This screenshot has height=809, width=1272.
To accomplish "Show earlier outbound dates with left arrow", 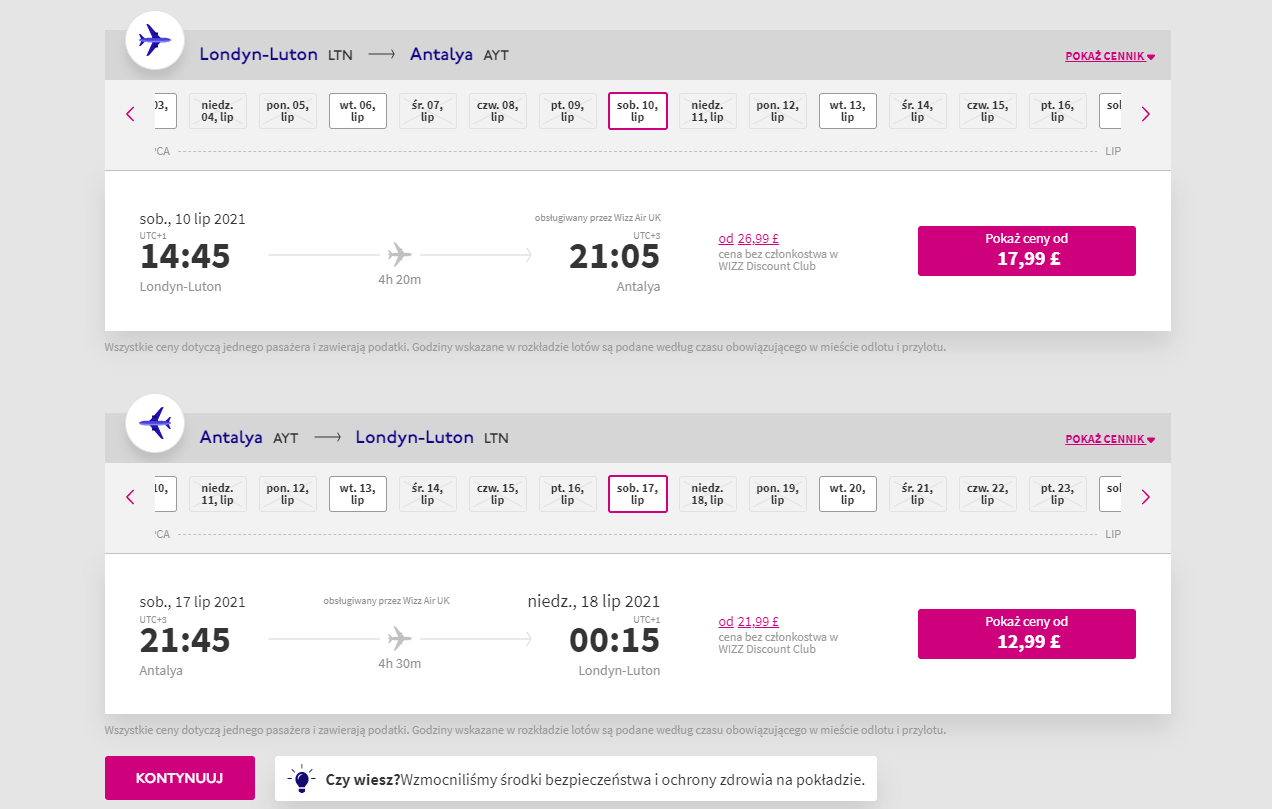I will point(130,114).
